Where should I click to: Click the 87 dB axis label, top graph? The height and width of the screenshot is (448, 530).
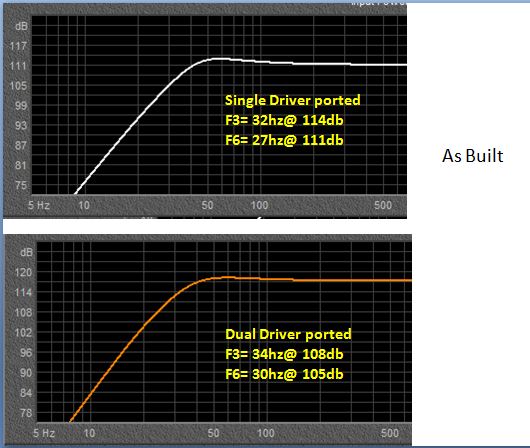(20, 145)
